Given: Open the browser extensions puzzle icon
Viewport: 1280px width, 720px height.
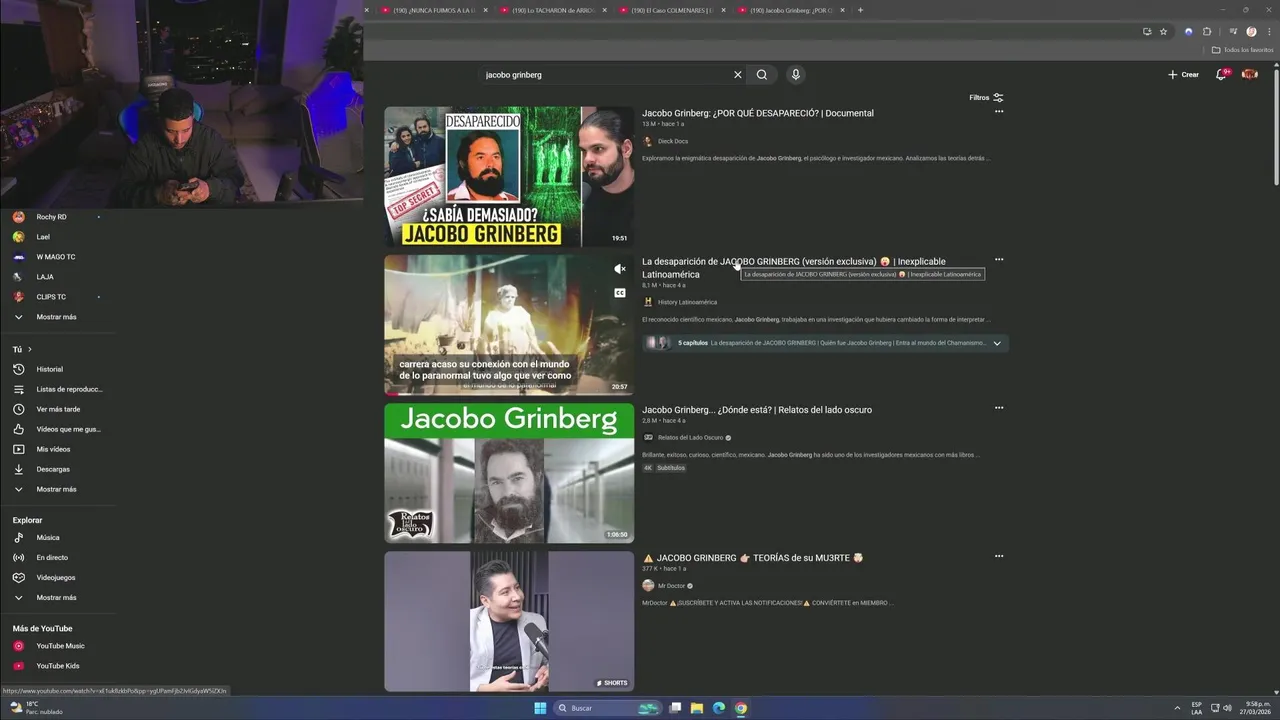Looking at the screenshot, I should 1207,31.
